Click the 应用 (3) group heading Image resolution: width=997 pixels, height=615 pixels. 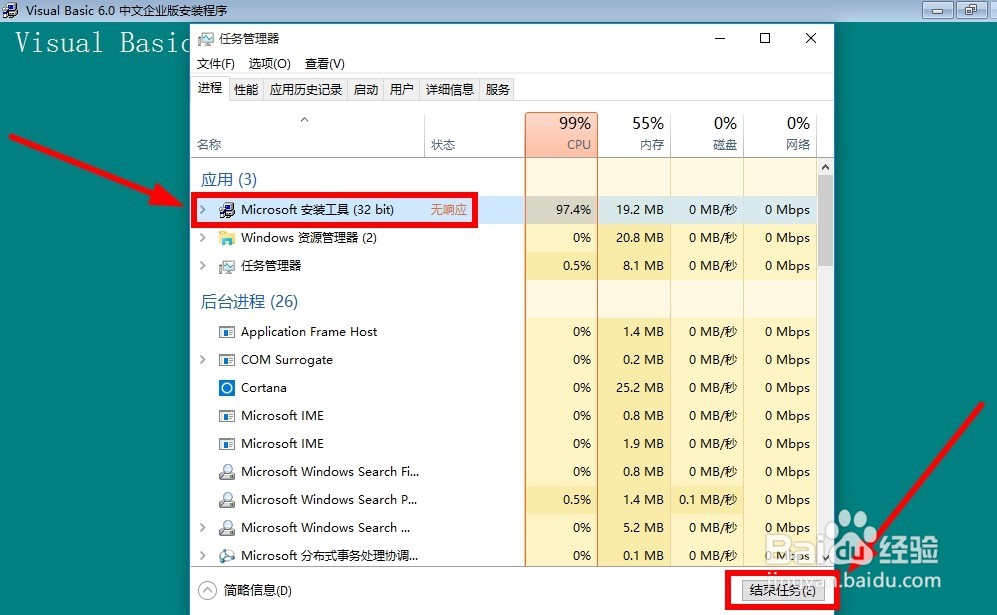click(229, 180)
